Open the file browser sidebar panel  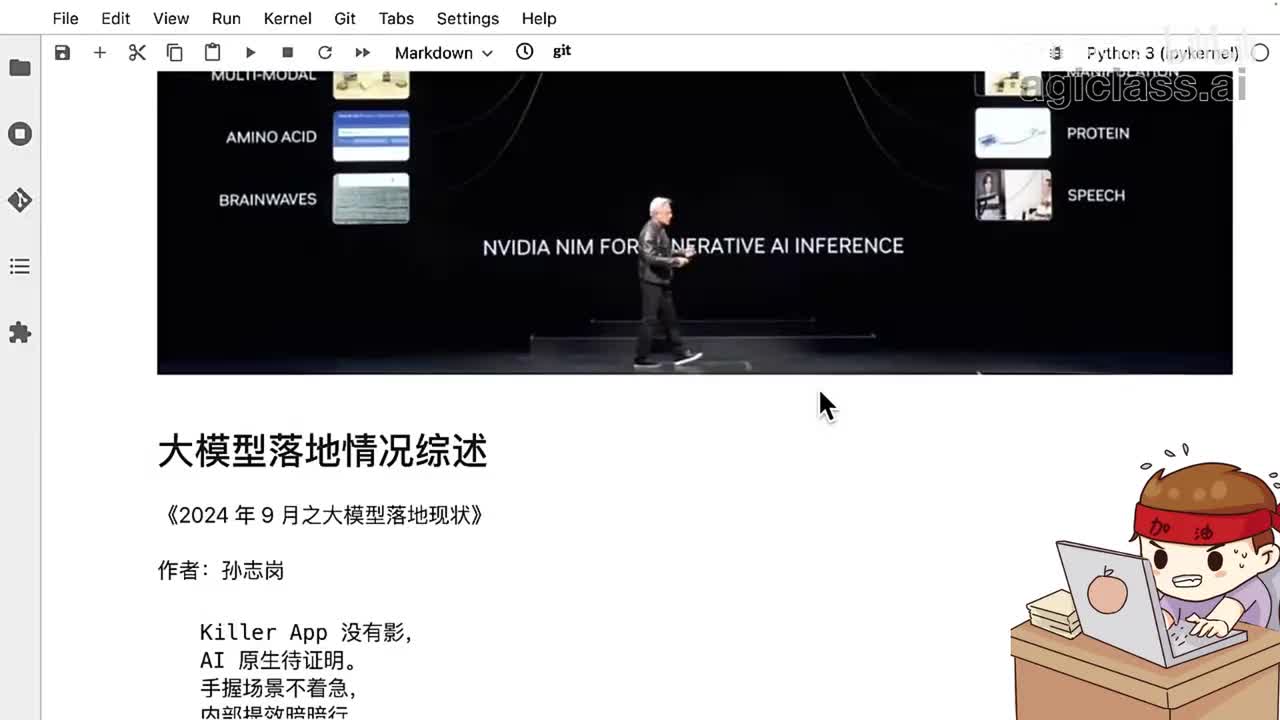point(20,68)
